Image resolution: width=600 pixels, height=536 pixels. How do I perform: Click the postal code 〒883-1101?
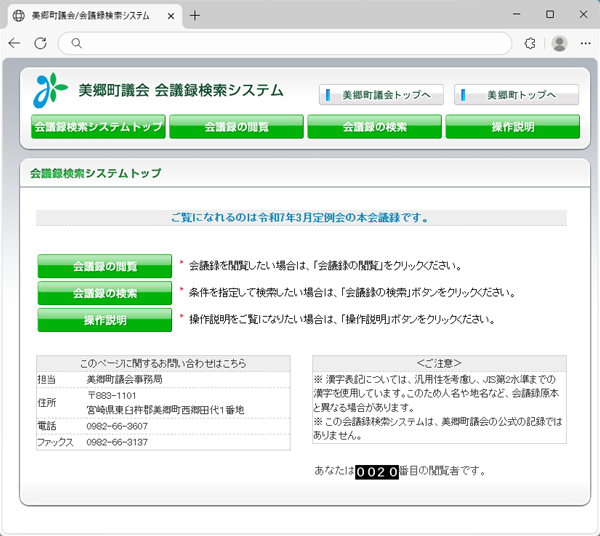[112, 395]
